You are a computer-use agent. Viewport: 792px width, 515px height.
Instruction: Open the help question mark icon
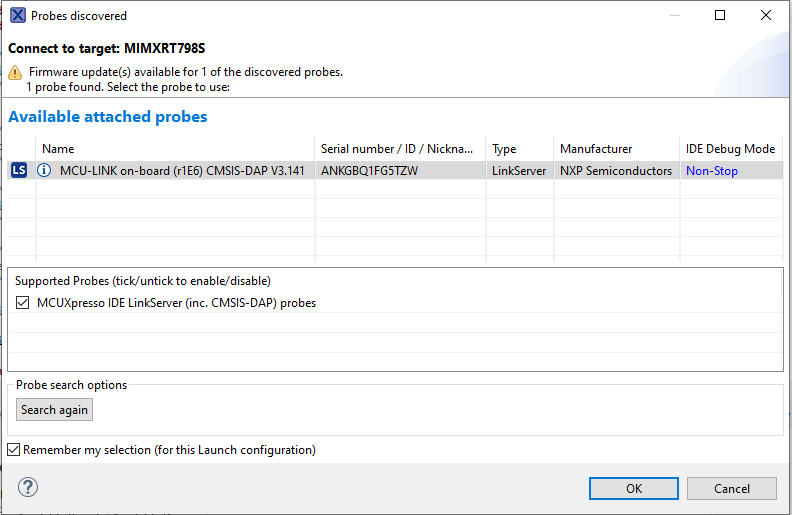coord(28,487)
